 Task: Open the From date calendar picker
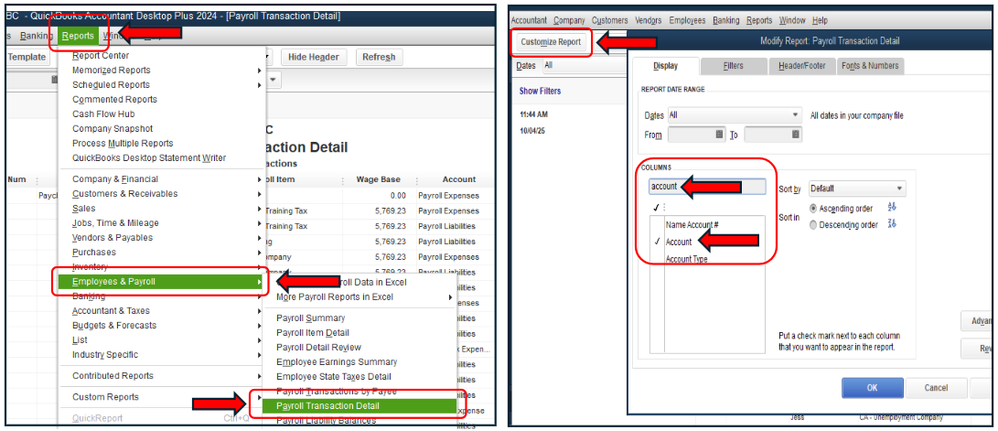[719, 134]
